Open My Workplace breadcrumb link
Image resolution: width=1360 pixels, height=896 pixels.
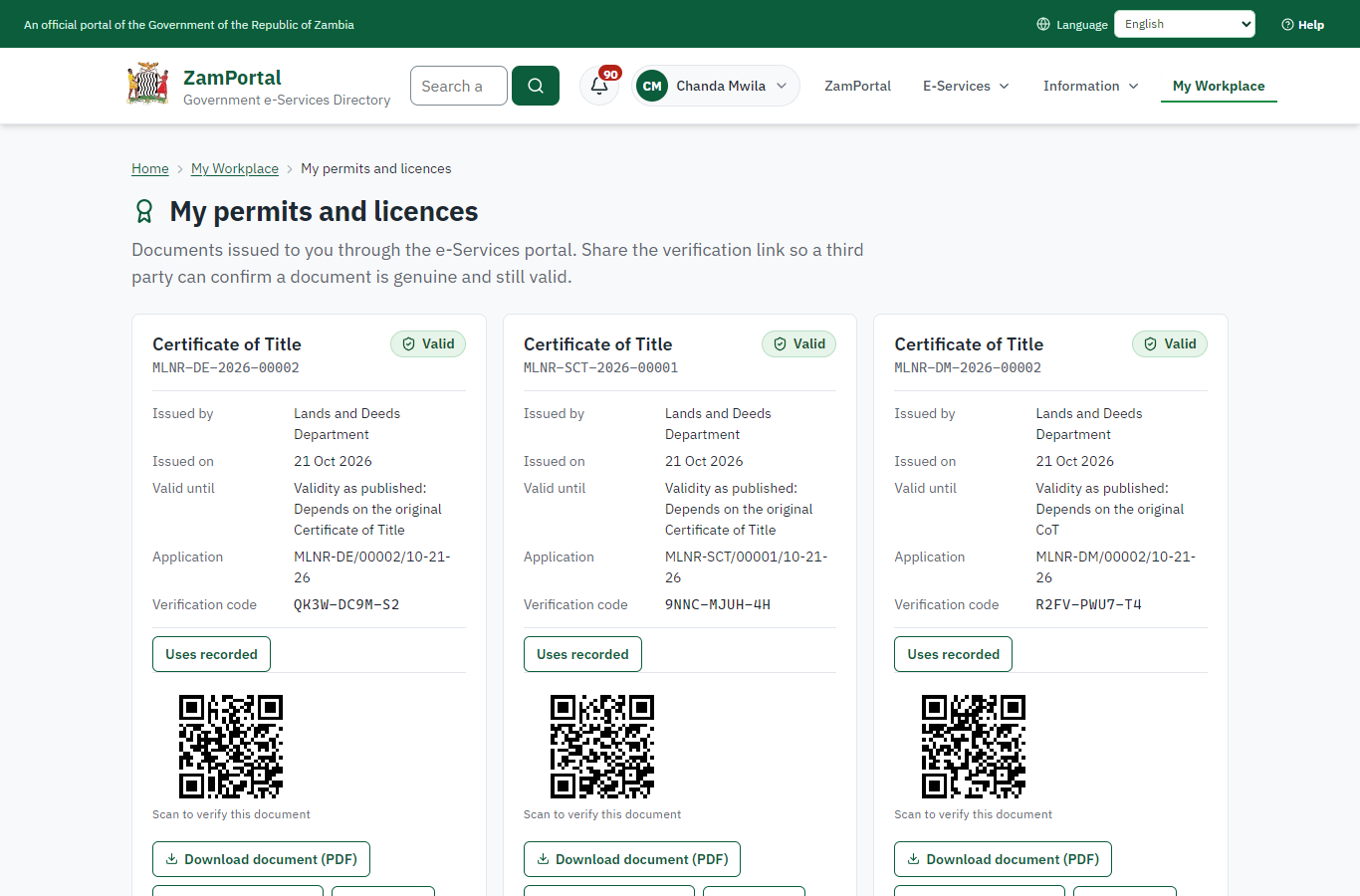click(235, 168)
